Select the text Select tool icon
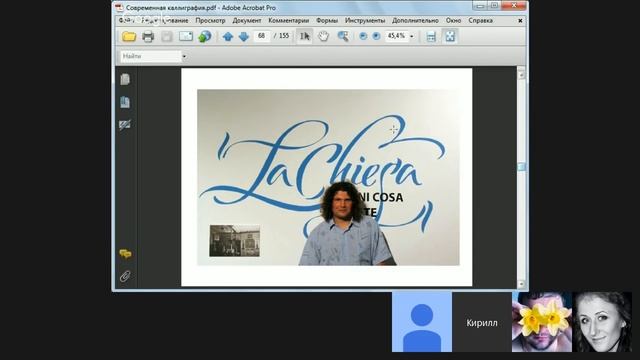Viewport: 640px width, 360px height. (x=304, y=36)
